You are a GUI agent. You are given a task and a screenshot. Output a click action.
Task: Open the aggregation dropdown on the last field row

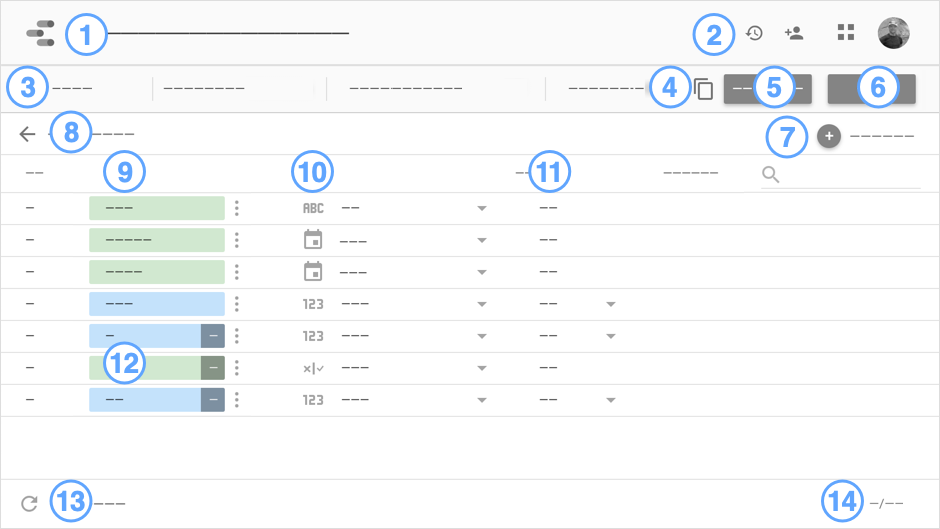tap(610, 401)
